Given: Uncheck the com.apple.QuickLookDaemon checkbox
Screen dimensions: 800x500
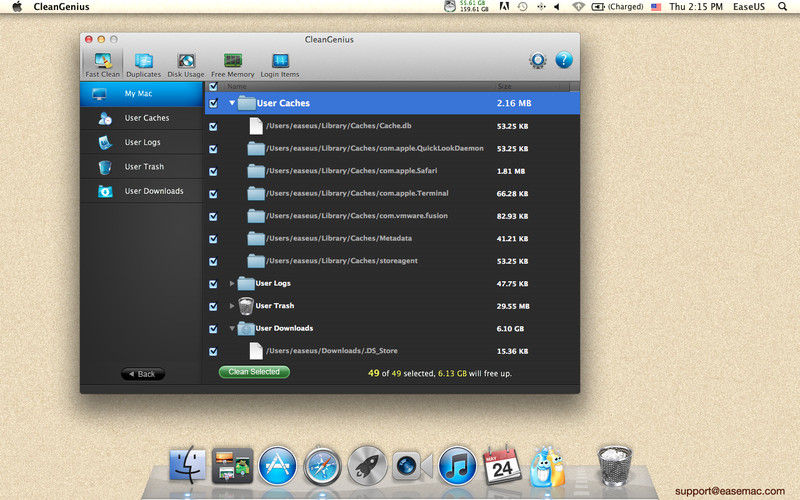Looking at the screenshot, I should tap(213, 148).
